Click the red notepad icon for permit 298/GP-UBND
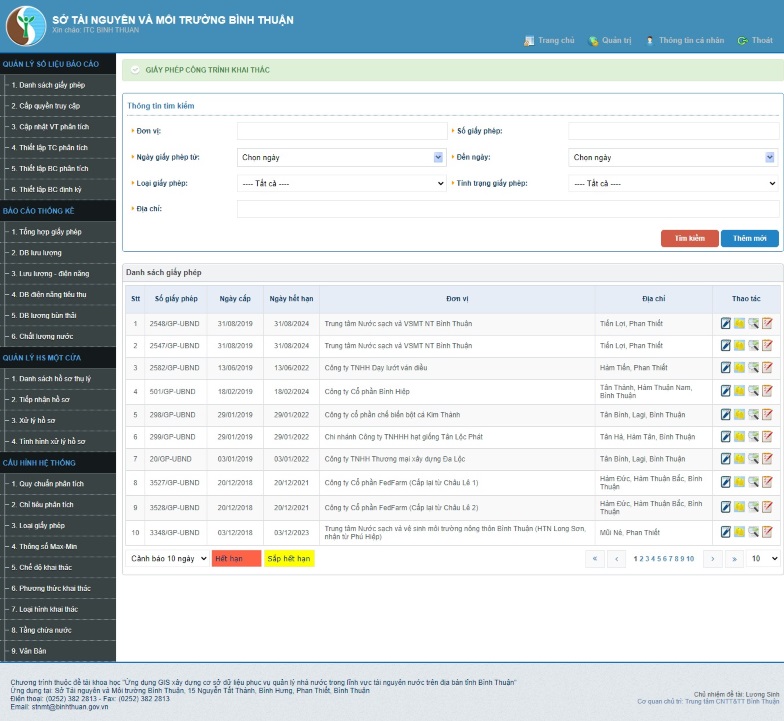 point(768,414)
